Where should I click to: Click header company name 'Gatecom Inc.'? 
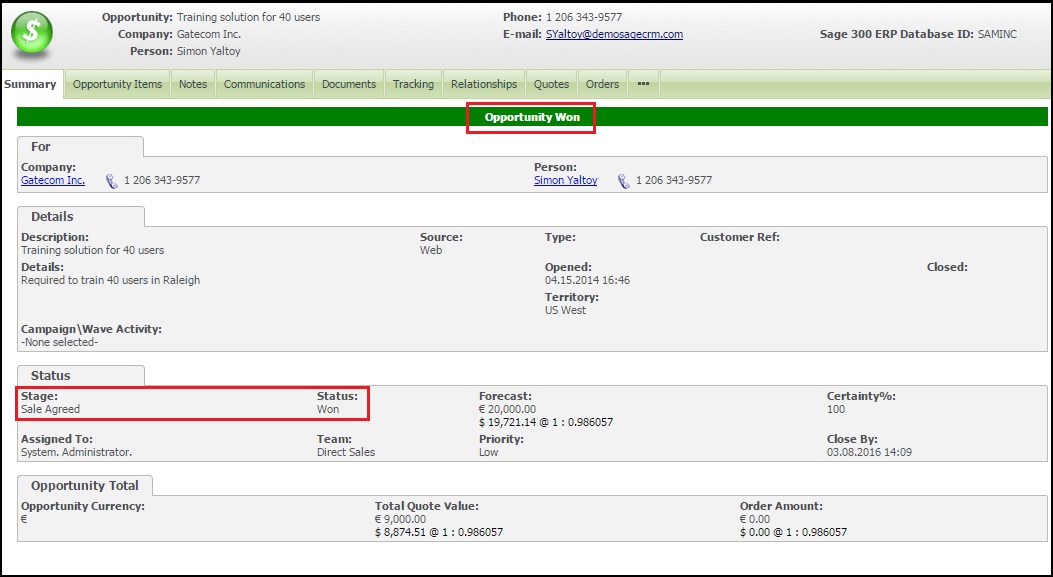pos(209,34)
